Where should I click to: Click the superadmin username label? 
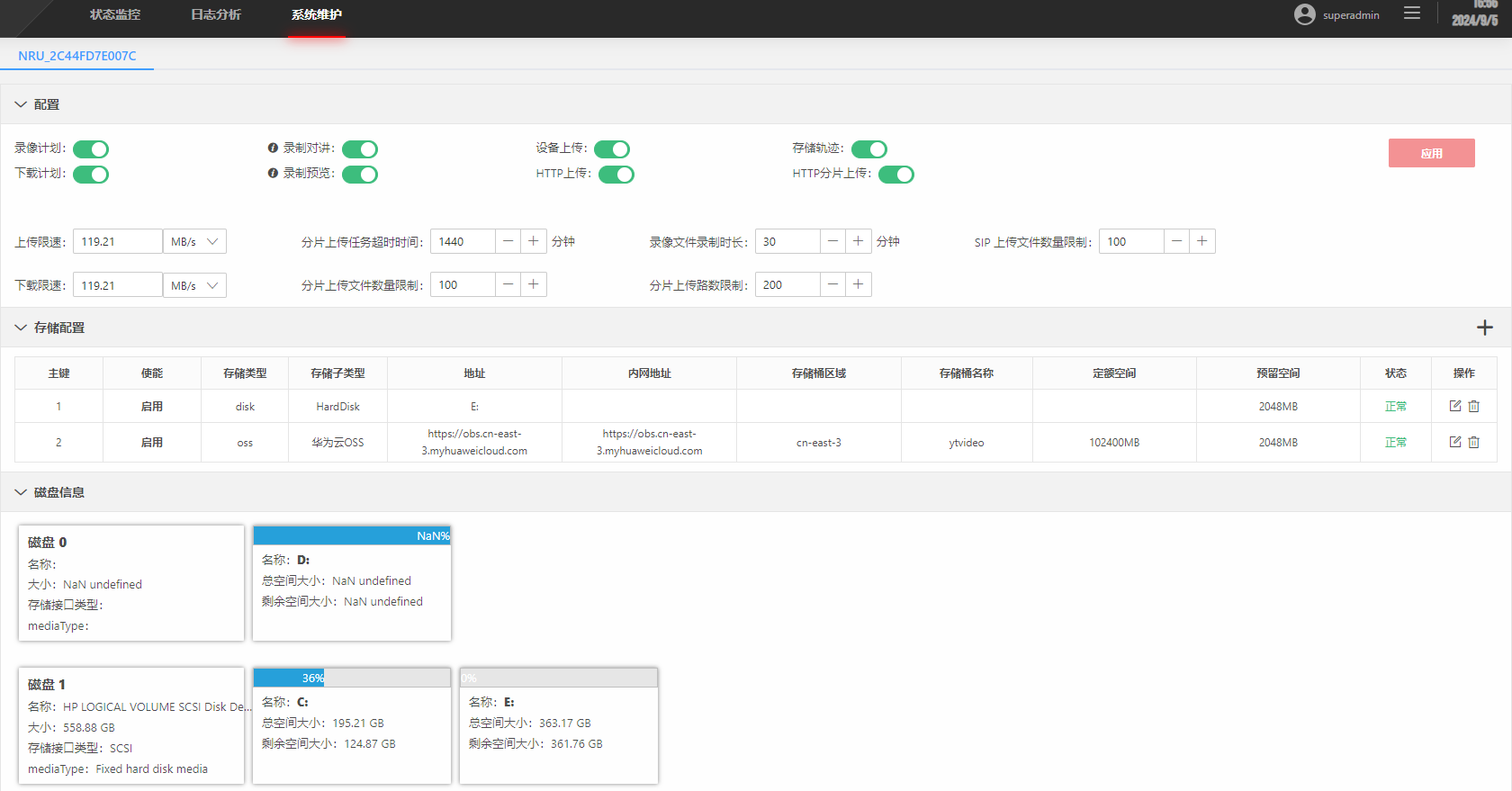point(1351,15)
